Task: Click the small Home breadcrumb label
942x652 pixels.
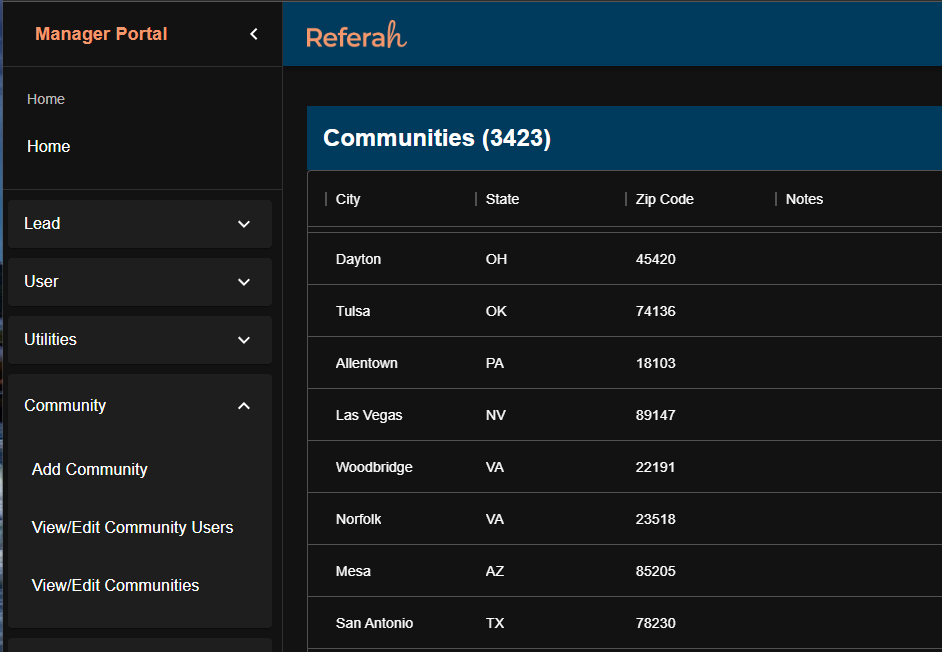Action: [46, 99]
